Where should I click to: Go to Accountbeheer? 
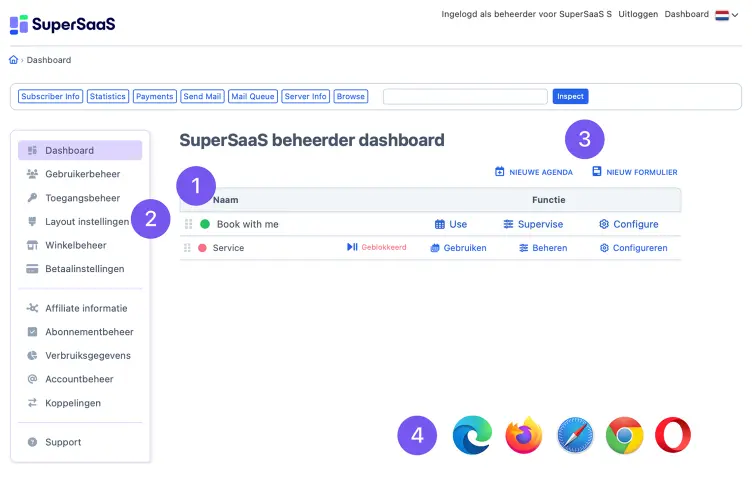point(80,379)
